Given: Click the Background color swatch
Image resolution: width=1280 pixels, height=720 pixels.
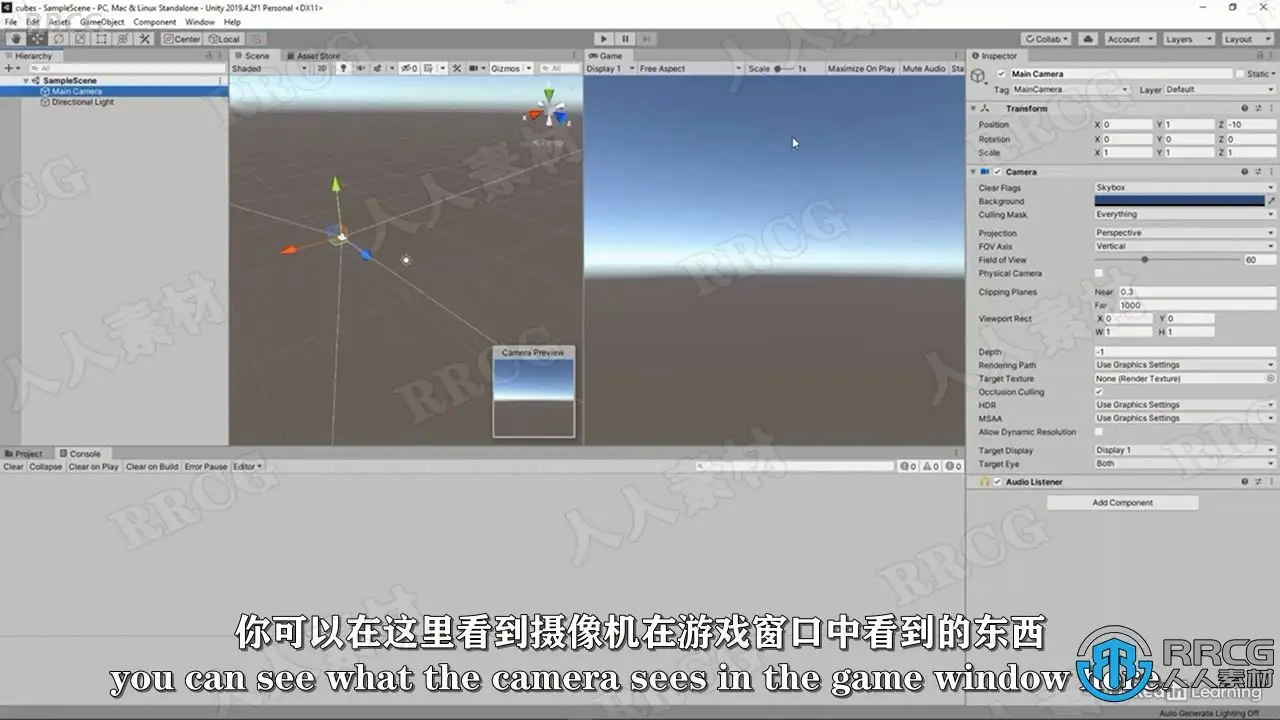Looking at the screenshot, I should click(1179, 200).
